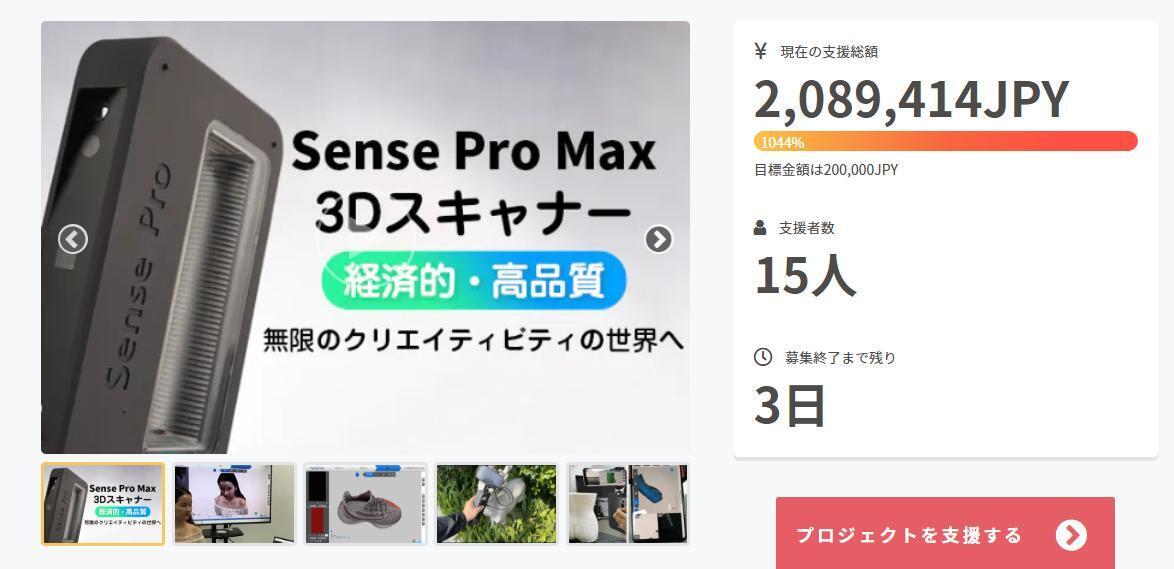
Task: Click the 2,089,414JPY total amount
Action: pos(911,100)
